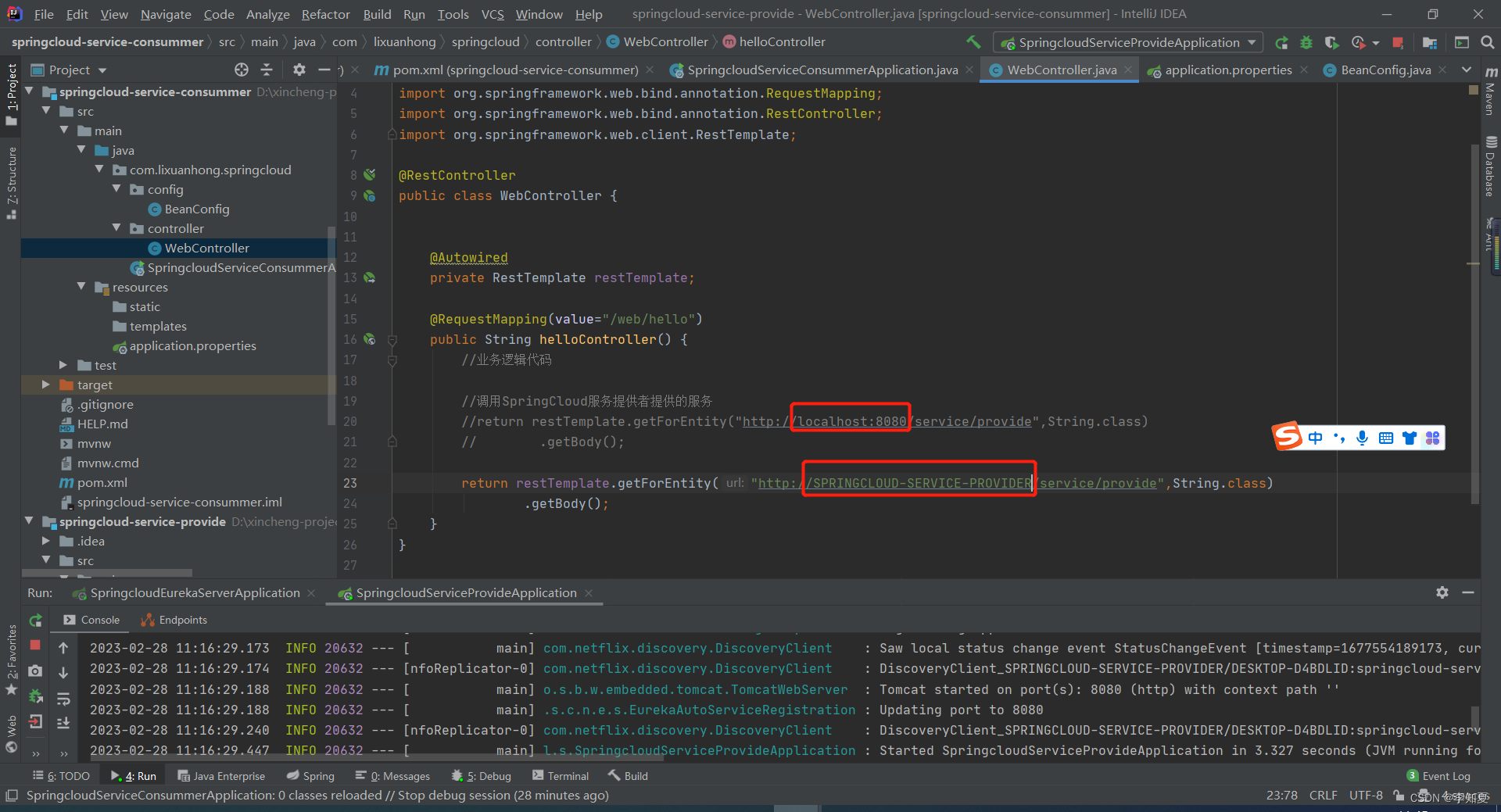Fold the helloController method at line 16
The image size is (1501, 812).
(392, 340)
